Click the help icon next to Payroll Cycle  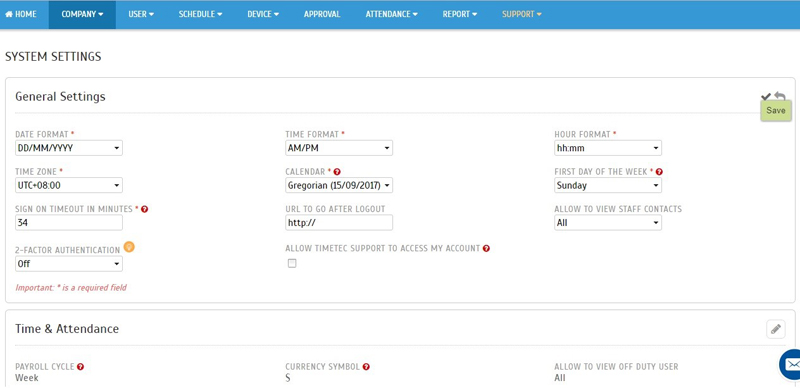click(81, 367)
